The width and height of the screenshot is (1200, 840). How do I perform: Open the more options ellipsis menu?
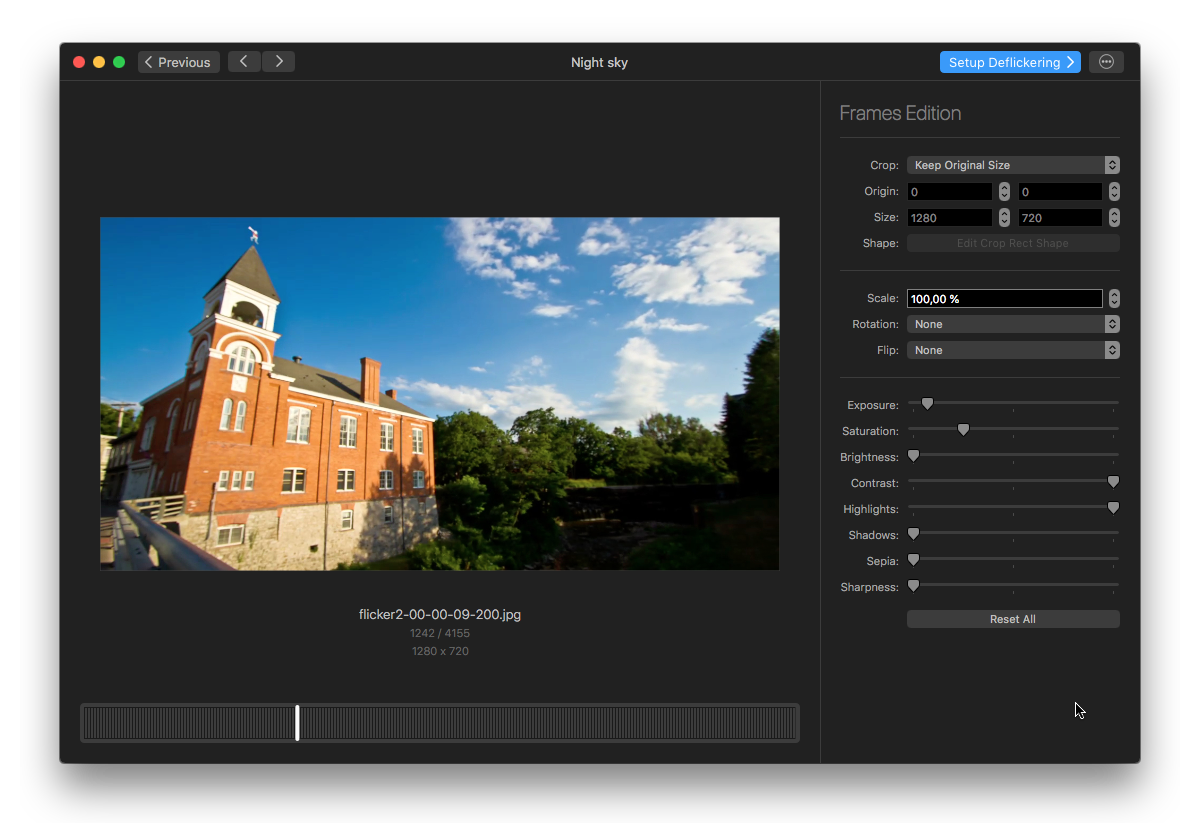pos(1106,62)
